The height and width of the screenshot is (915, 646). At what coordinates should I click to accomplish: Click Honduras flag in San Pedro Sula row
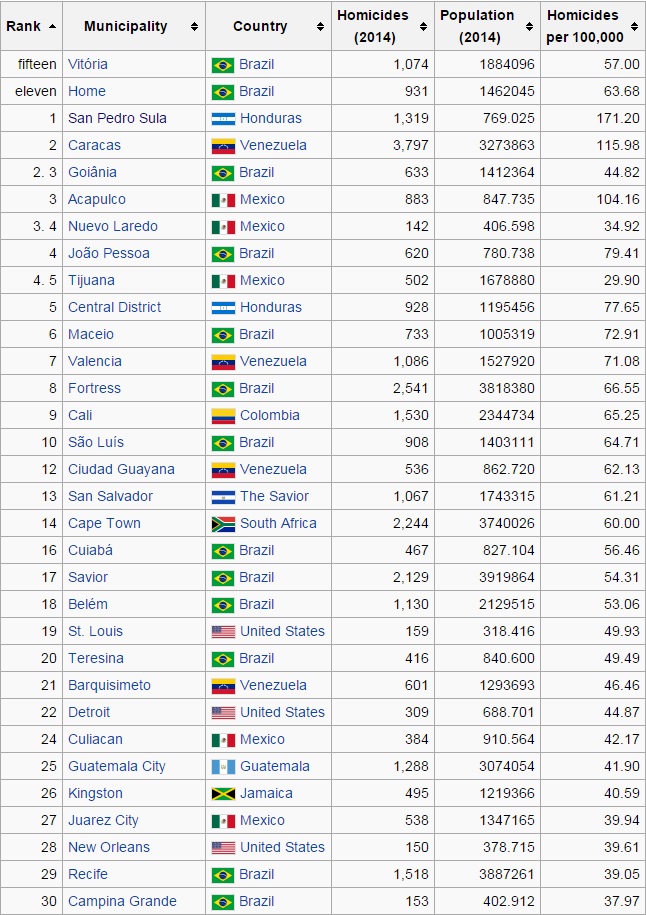point(224,119)
